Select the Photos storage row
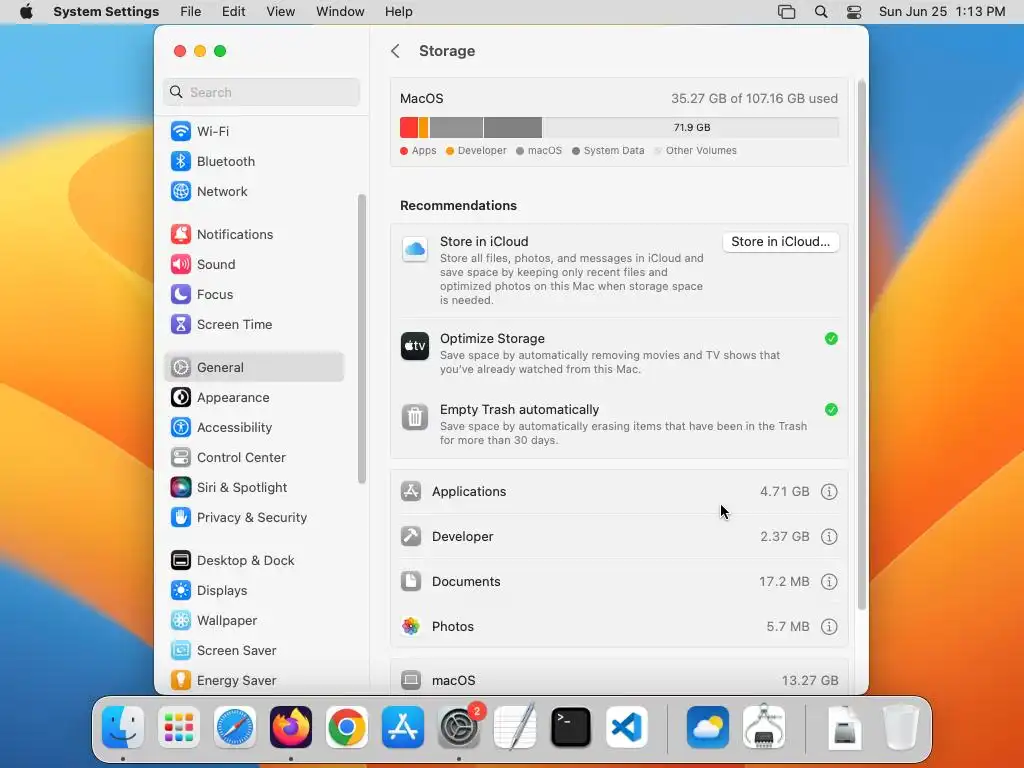 (619, 627)
